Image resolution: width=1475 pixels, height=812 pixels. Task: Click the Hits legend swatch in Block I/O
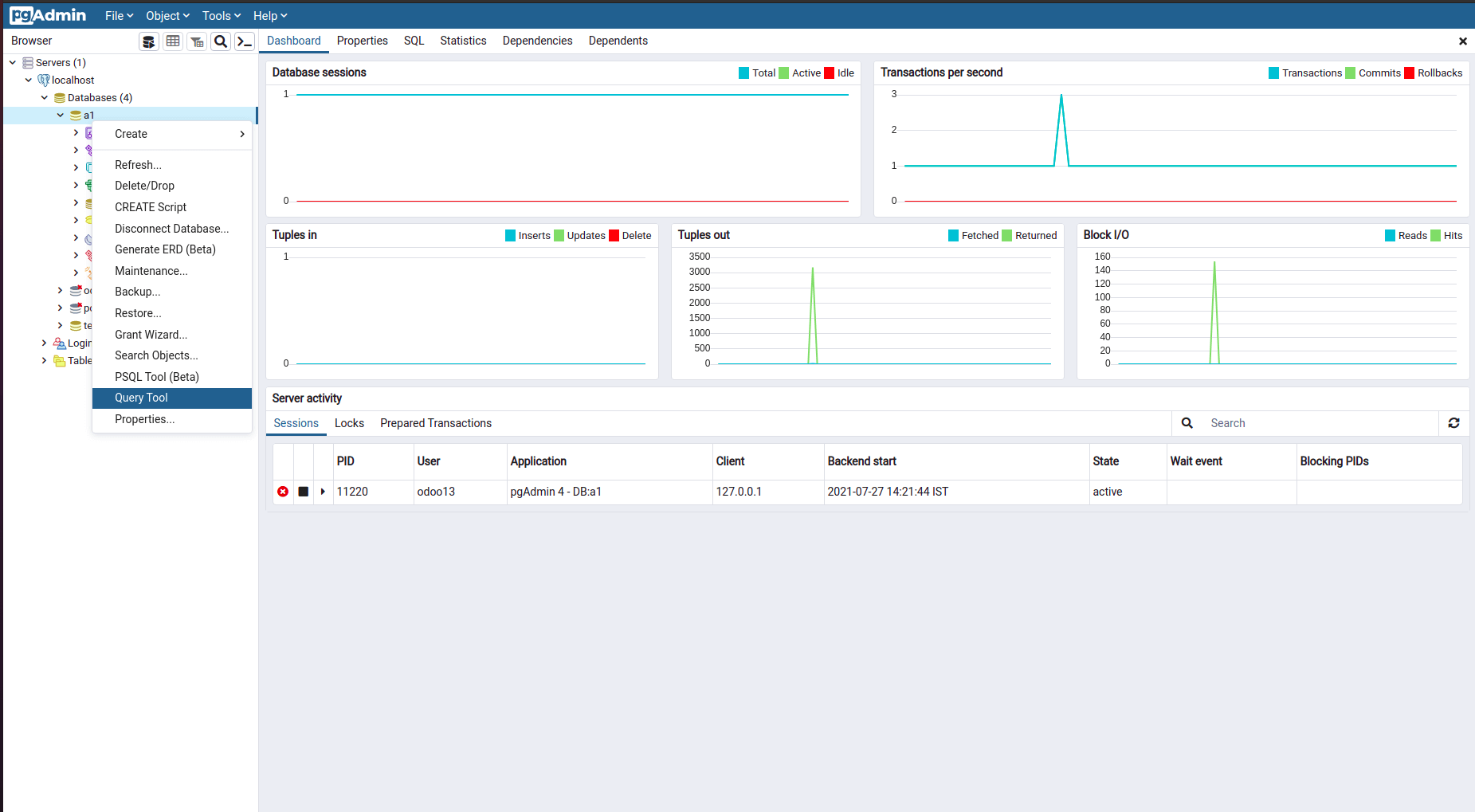click(1436, 236)
